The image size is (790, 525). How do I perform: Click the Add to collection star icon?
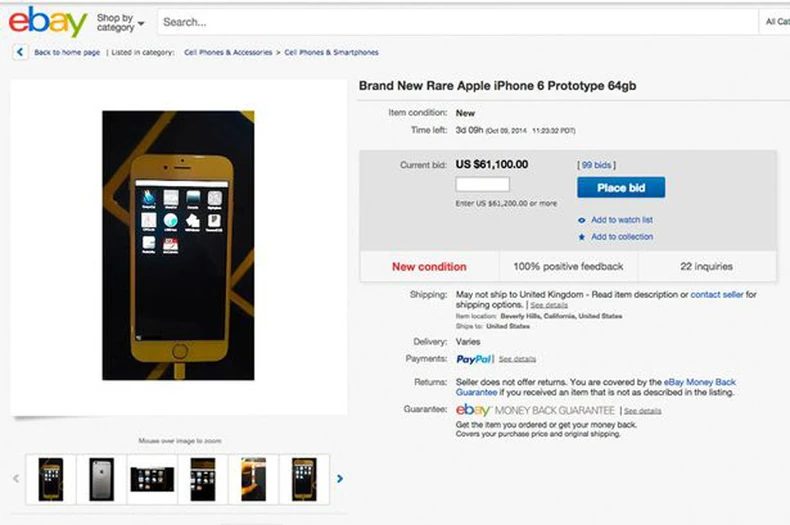point(582,237)
